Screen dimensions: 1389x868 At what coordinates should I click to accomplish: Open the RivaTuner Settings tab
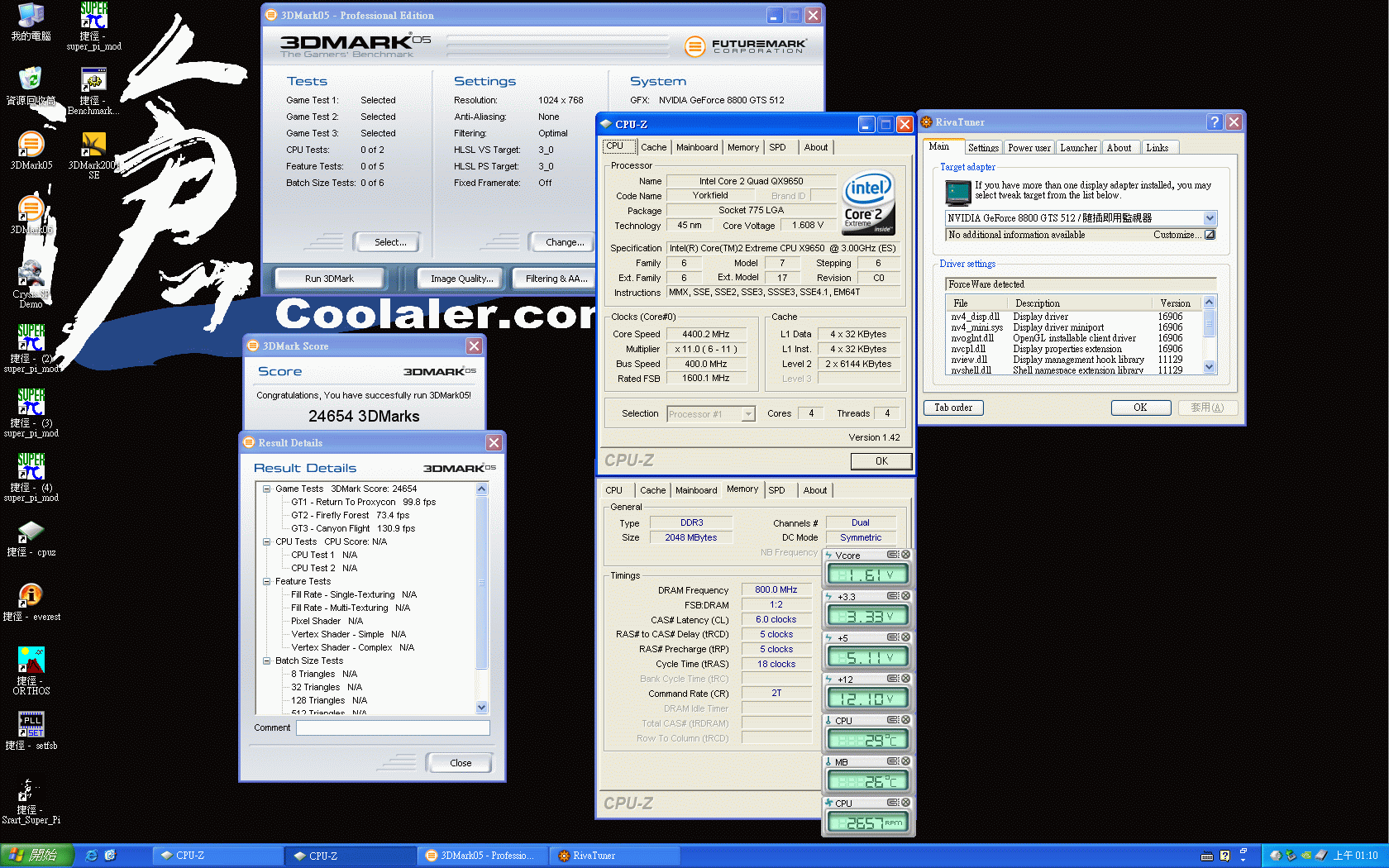coord(983,148)
